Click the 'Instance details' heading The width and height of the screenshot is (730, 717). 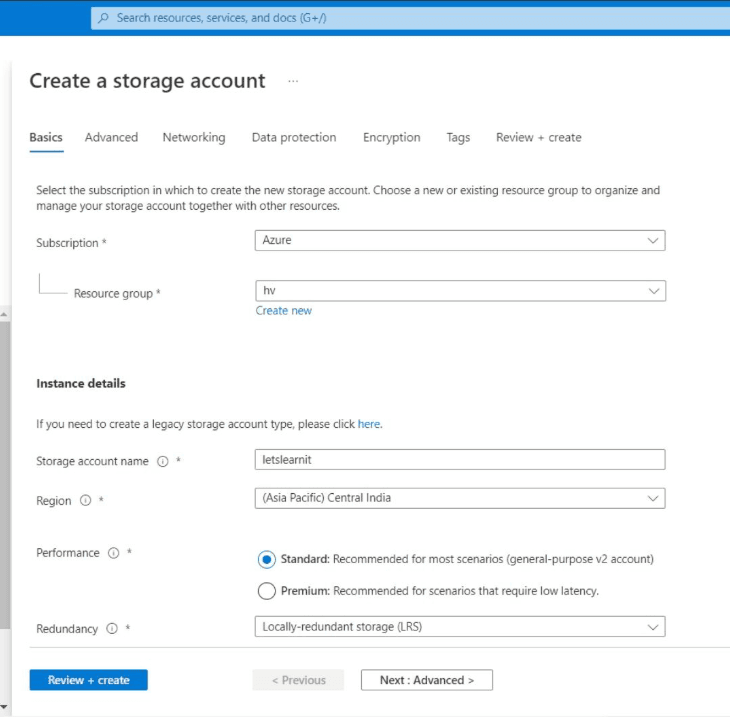(x=81, y=383)
